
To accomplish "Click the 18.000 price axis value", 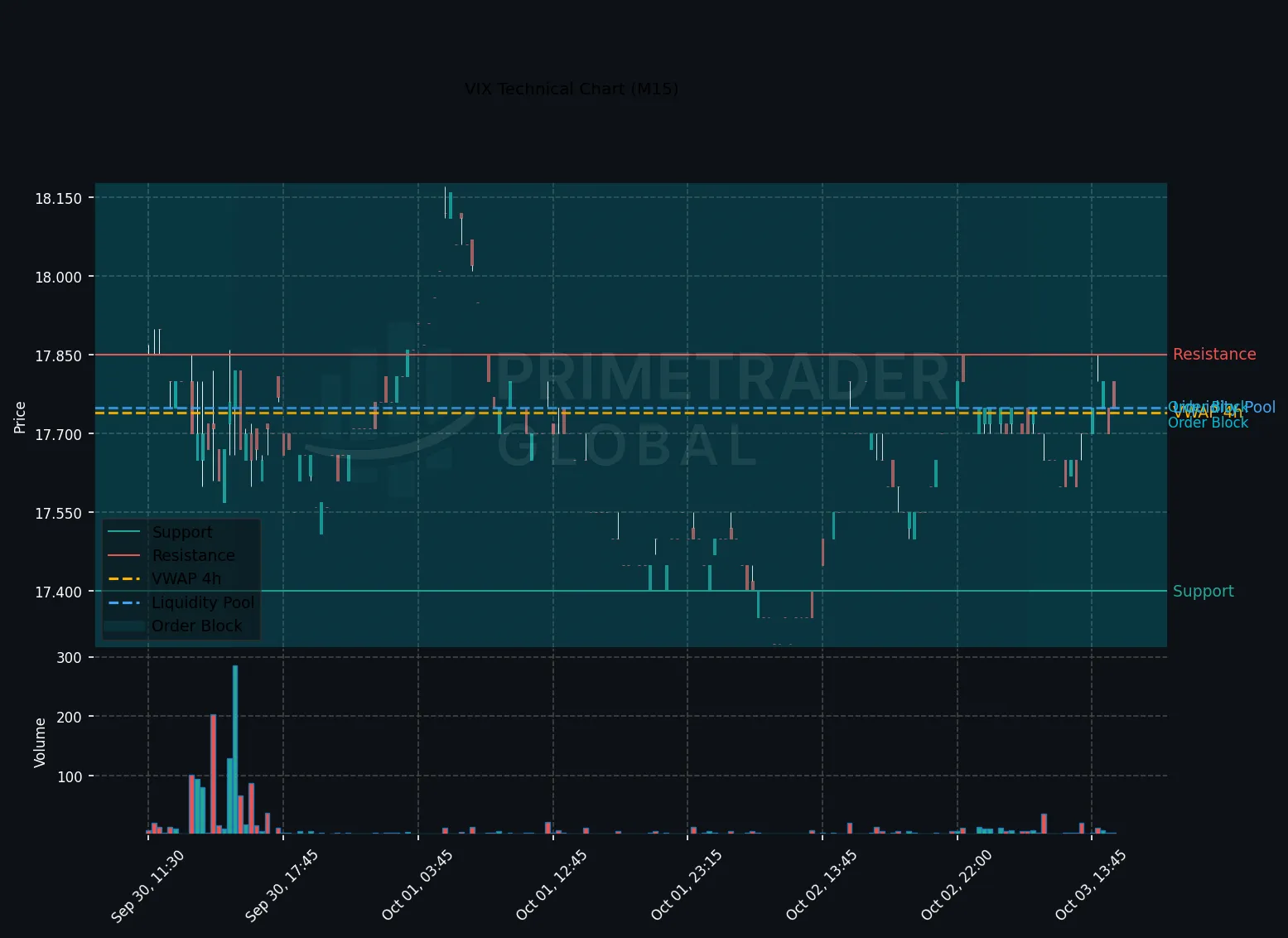I will click(58, 277).
